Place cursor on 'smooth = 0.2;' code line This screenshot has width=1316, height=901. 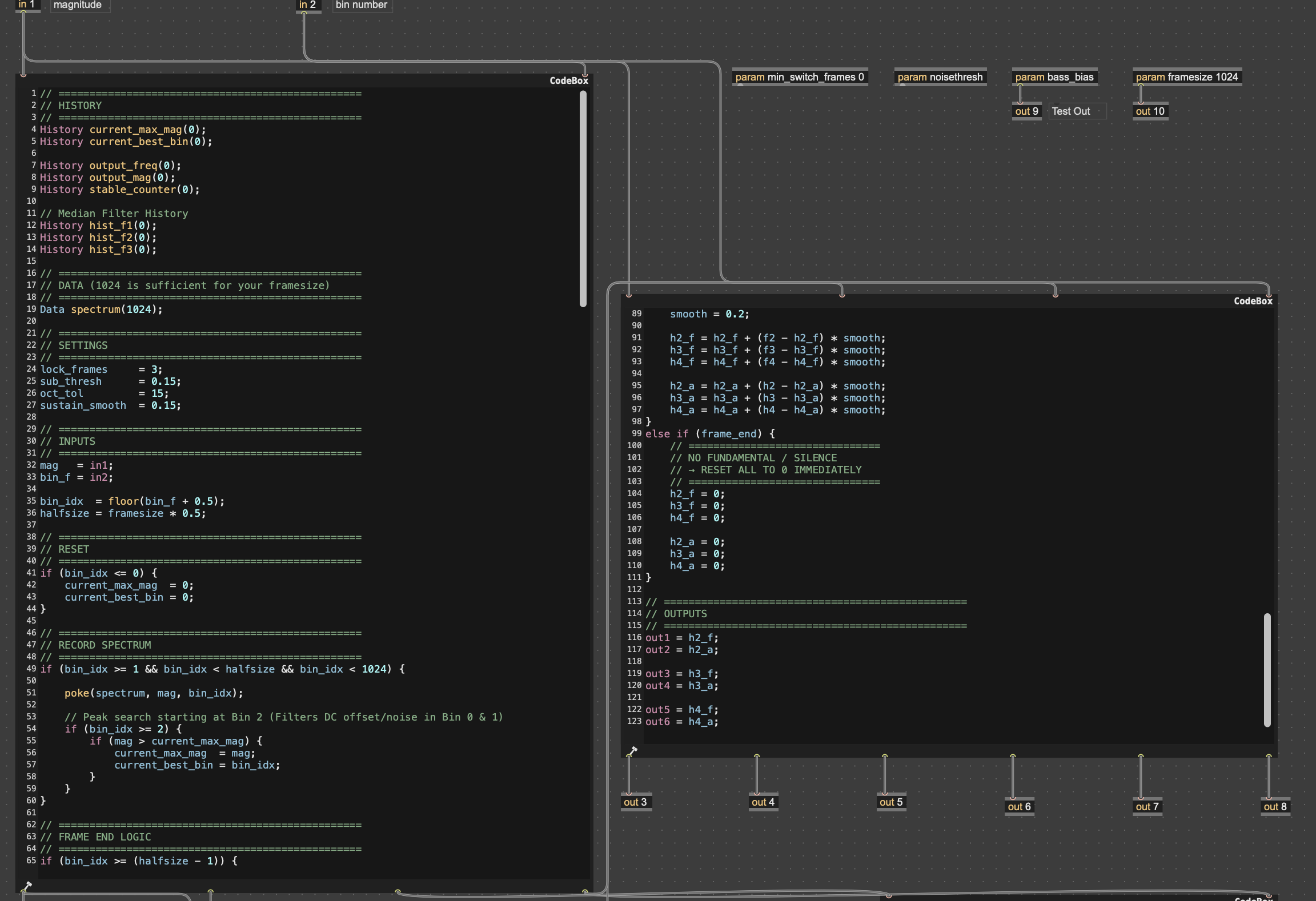709,314
